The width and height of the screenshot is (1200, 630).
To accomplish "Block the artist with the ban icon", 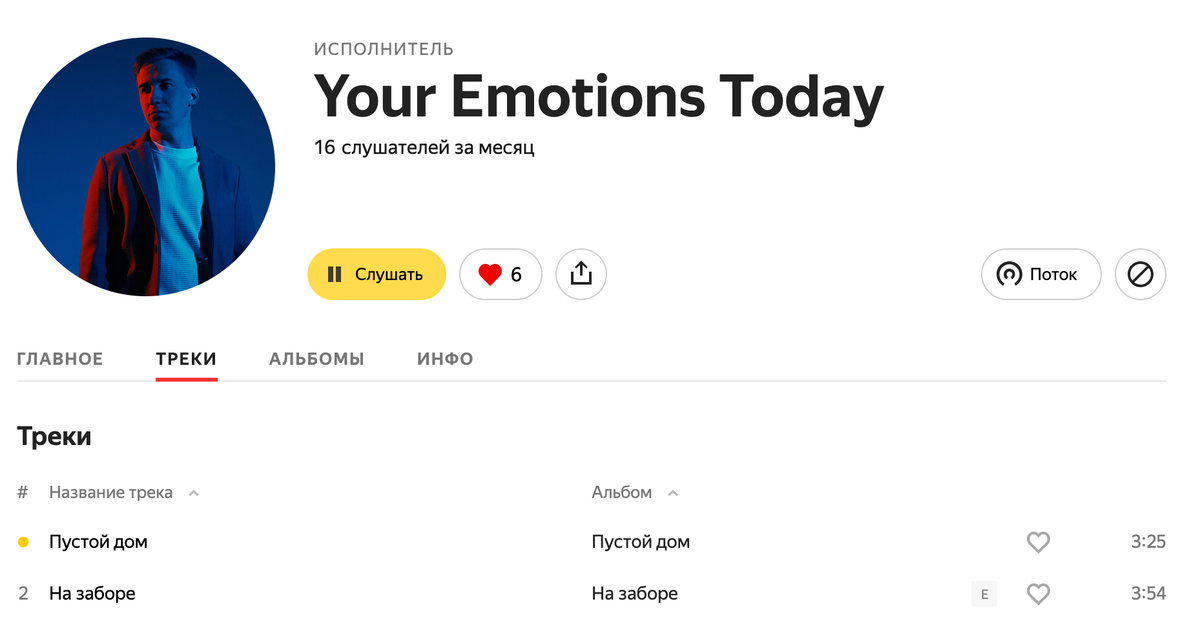I will pyautogui.click(x=1140, y=274).
